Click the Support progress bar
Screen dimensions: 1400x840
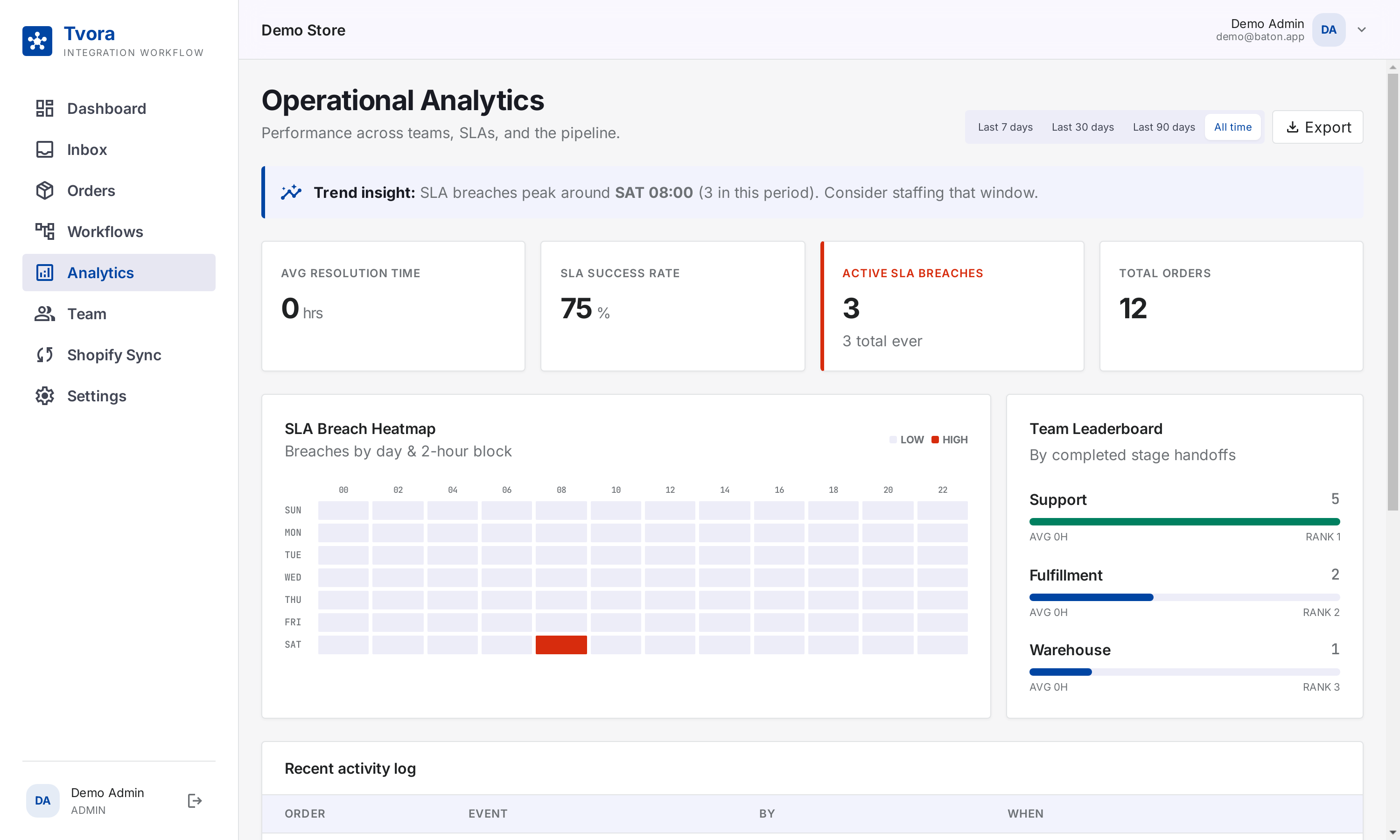[x=1184, y=522]
